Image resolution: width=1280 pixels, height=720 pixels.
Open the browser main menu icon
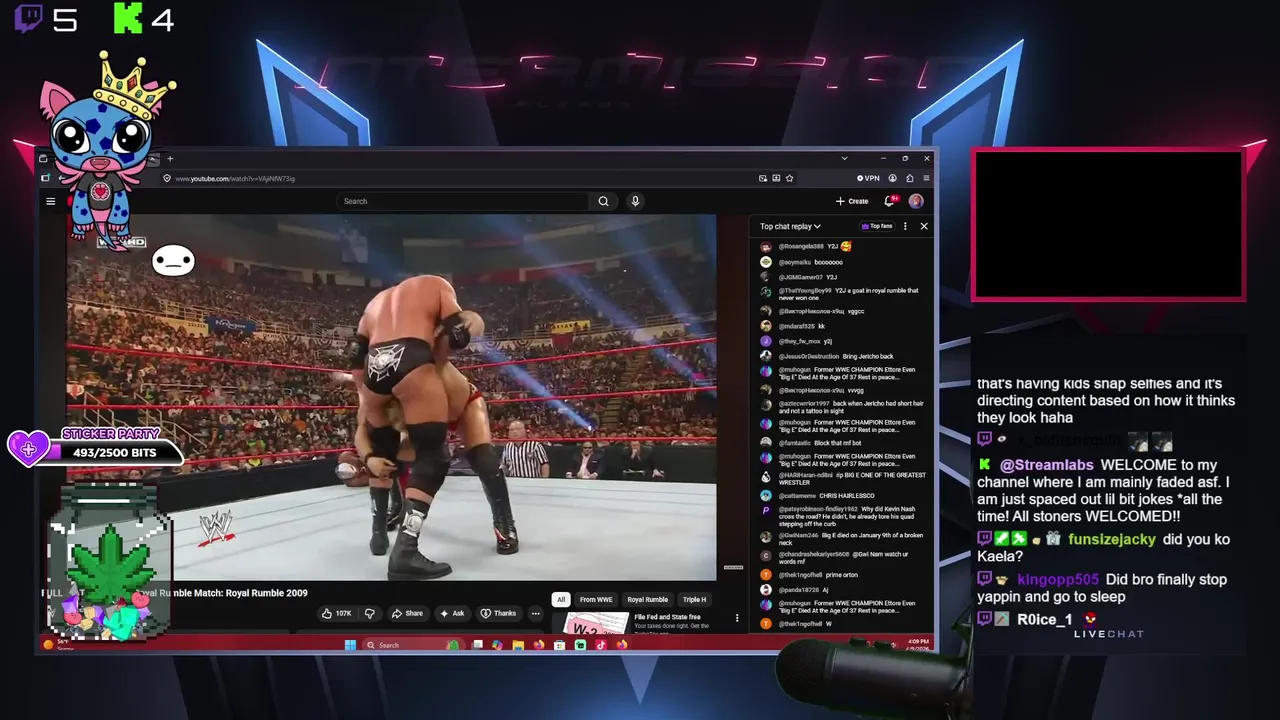[924, 178]
